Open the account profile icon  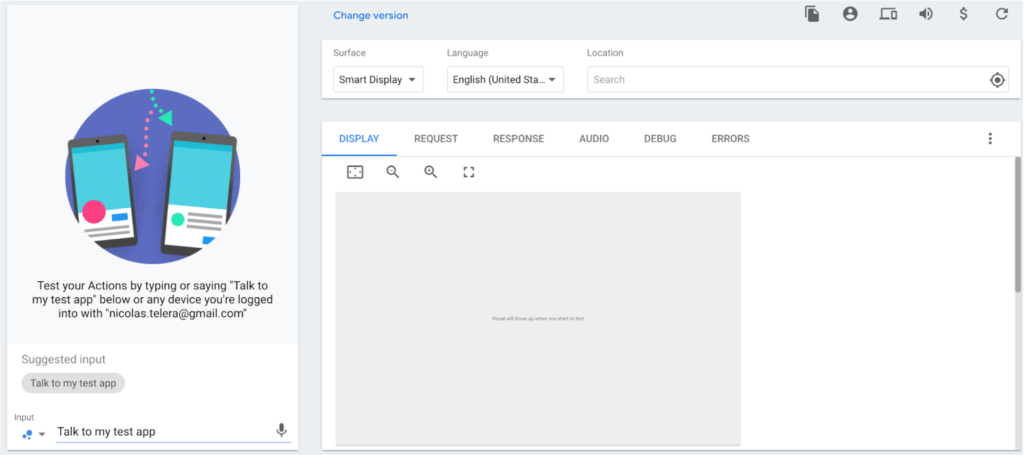point(850,14)
